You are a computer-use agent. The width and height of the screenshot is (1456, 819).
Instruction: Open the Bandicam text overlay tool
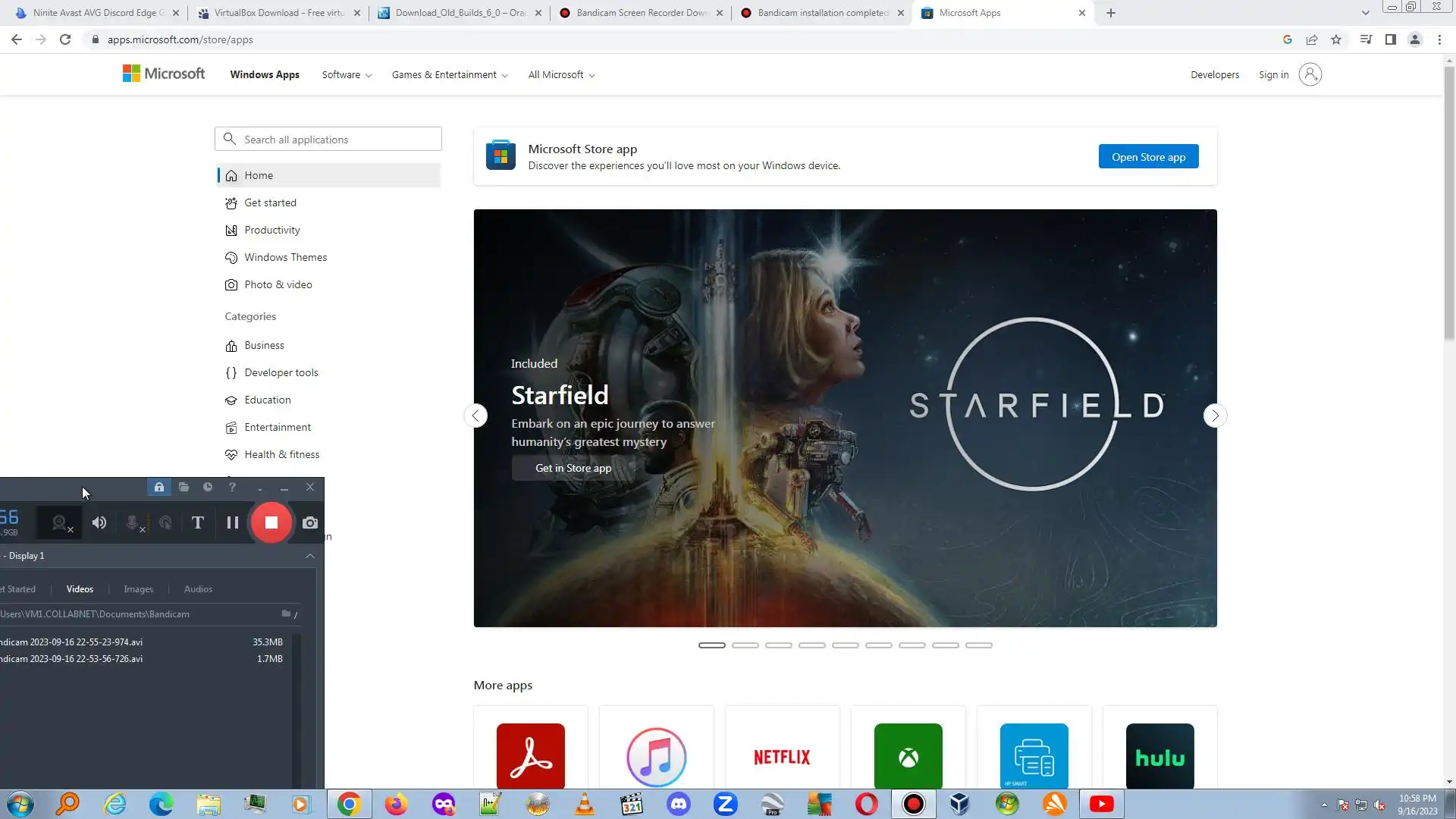pyautogui.click(x=198, y=522)
